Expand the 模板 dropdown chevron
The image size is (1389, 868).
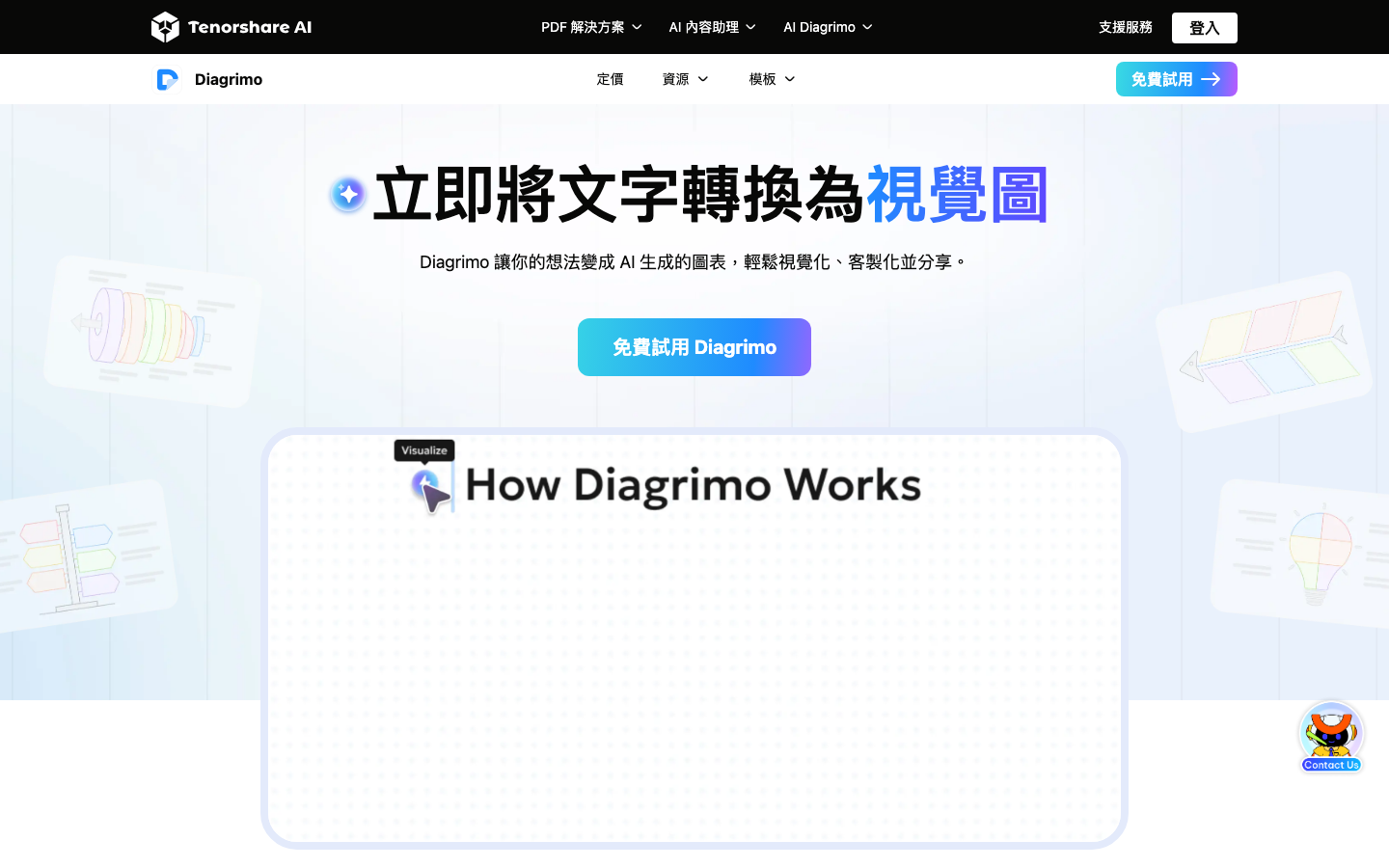pos(790,79)
